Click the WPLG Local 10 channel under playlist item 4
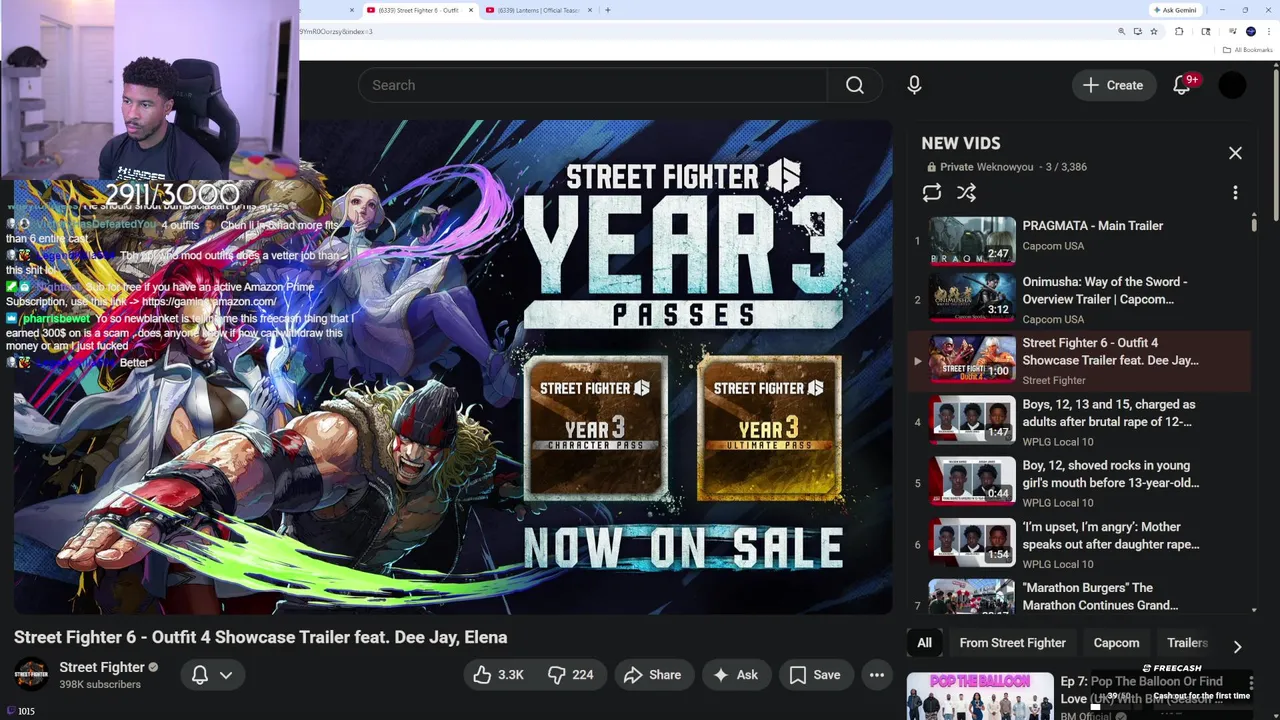The image size is (1280, 720). pyautogui.click(x=1058, y=442)
